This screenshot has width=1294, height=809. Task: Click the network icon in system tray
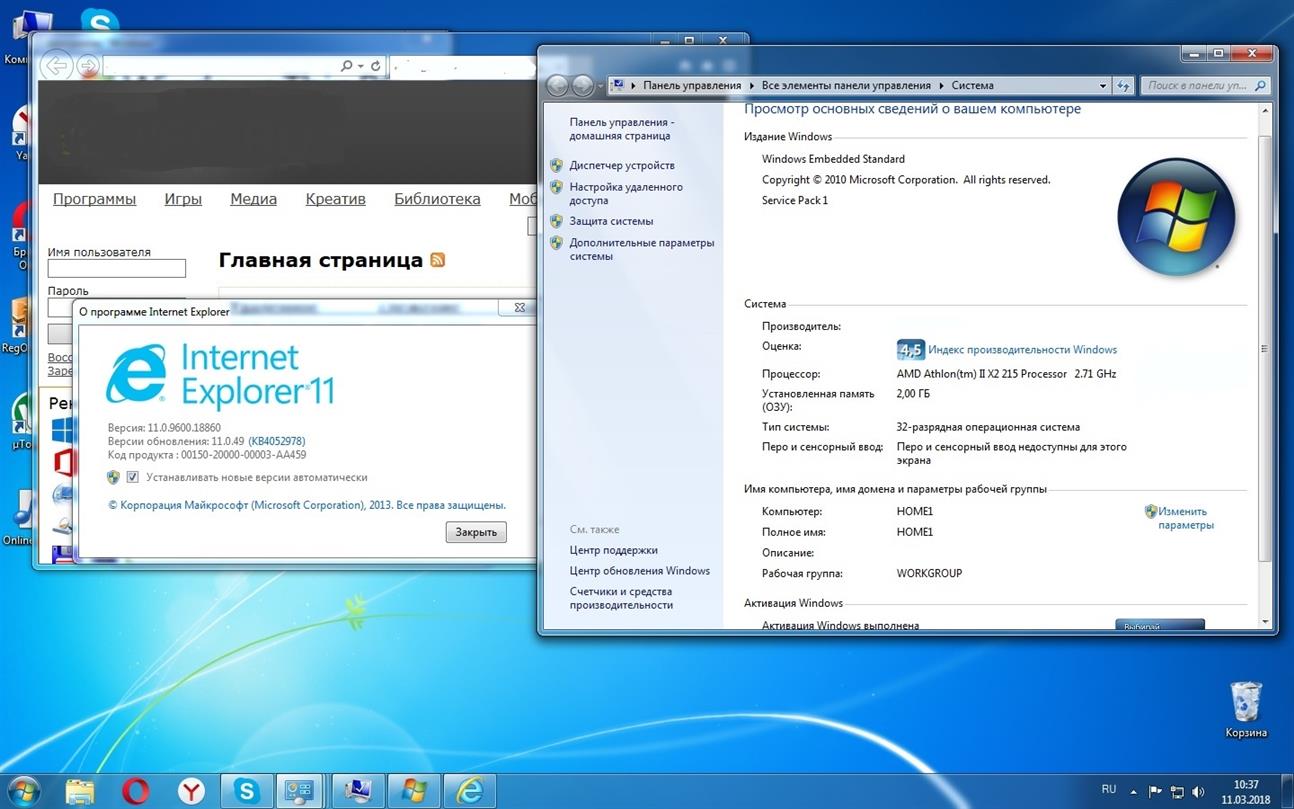pyautogui.click(x=1176, y=790)
